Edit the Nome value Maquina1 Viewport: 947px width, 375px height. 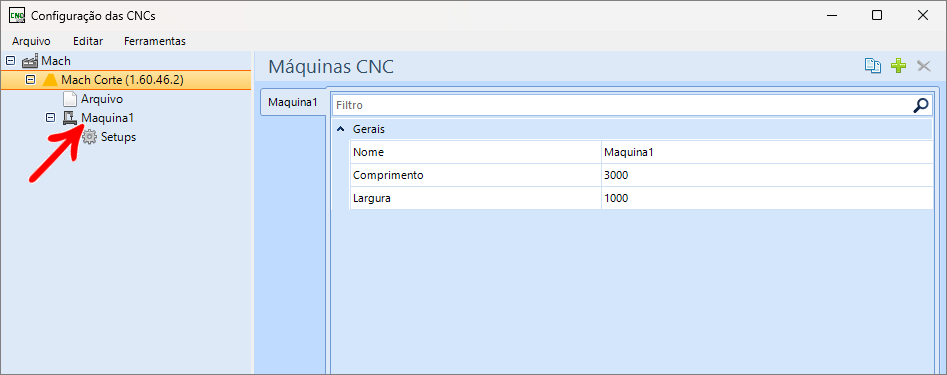(x=768, y=152)
